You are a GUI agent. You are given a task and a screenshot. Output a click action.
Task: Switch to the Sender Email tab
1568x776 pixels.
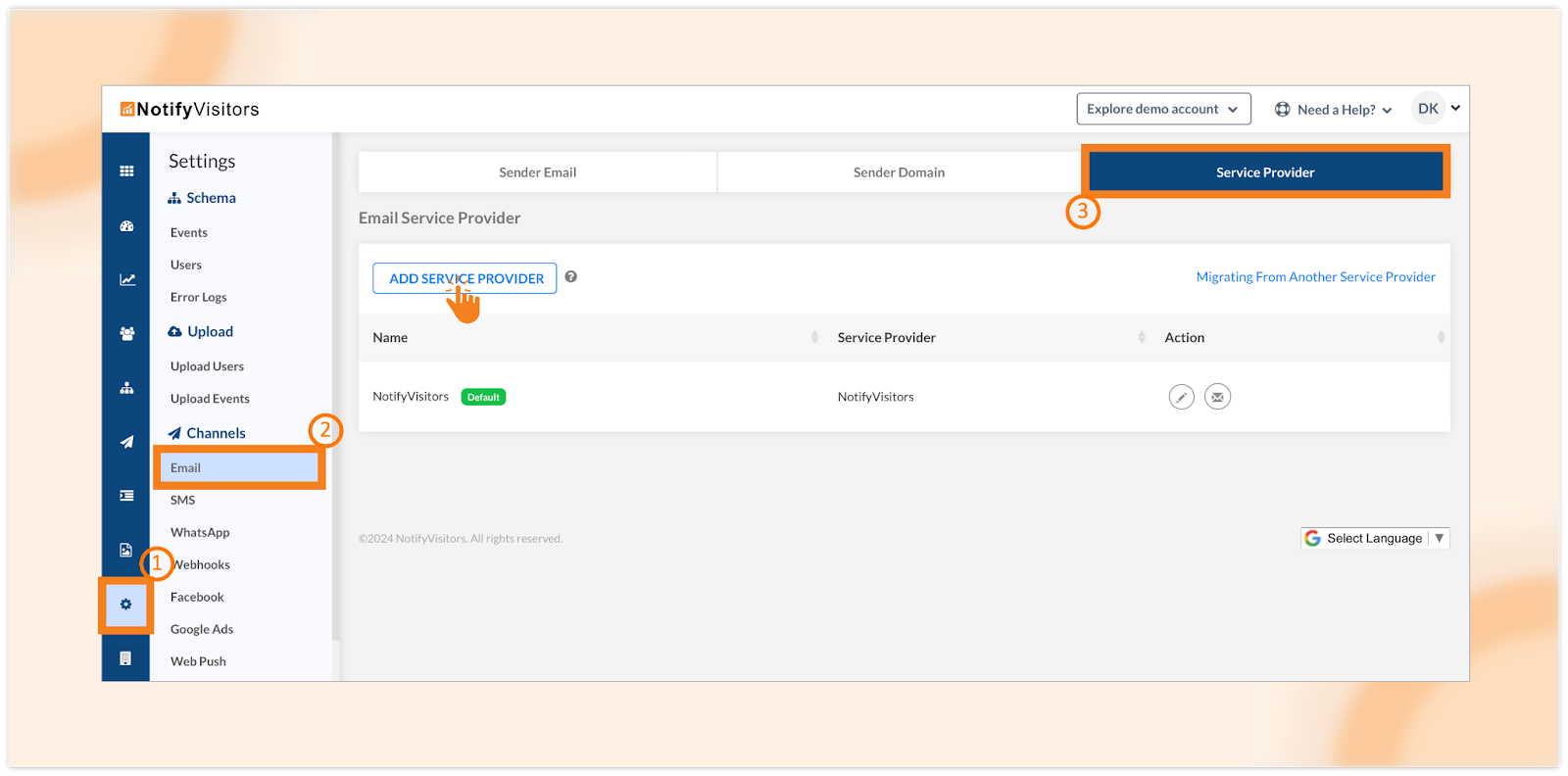pos(538,172)
